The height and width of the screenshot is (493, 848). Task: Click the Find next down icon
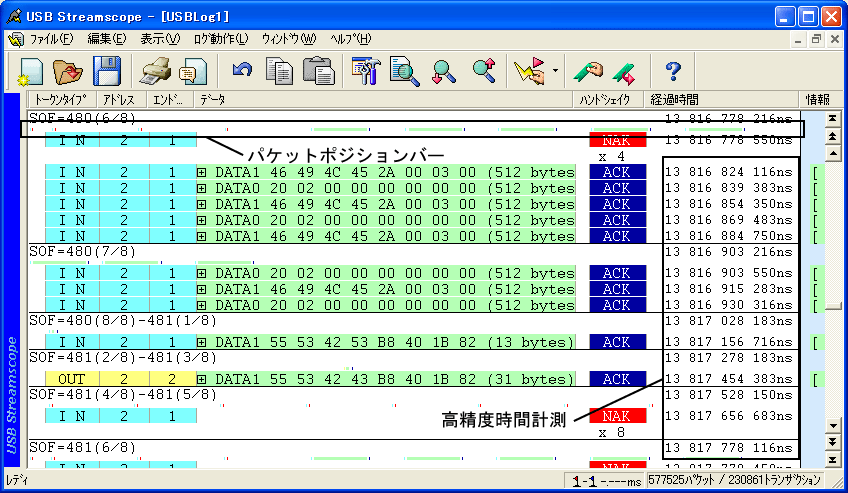[x=443, y=71]
